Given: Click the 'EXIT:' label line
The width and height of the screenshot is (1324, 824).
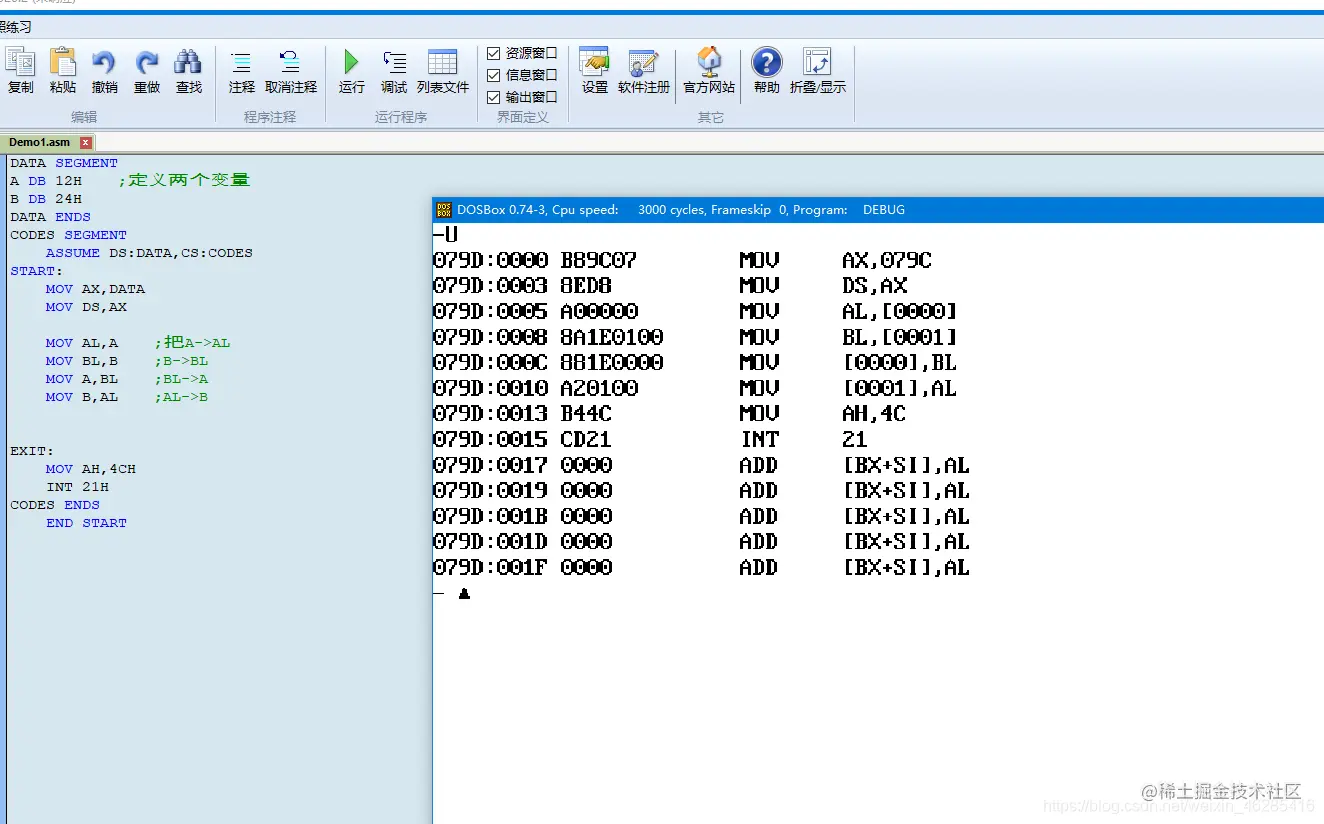Looking at the screenshot, I should 32,451.
